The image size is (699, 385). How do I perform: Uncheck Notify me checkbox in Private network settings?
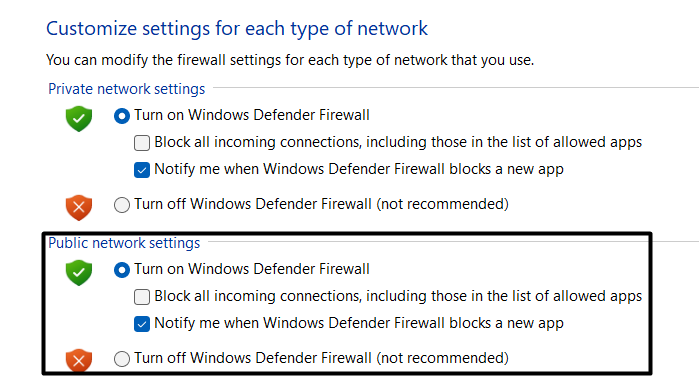point(142,170)
